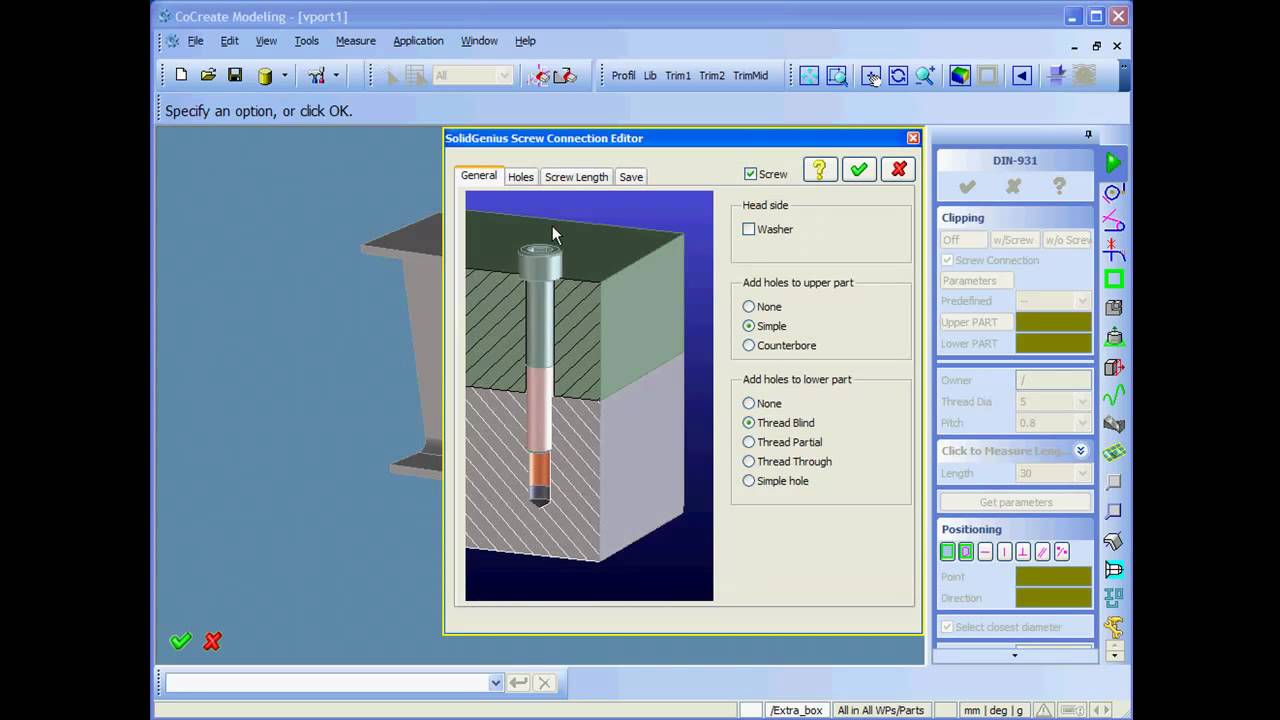Select Thread Blind for lower part
The height and width of the screenshot is (720, 1280).
(748, 423)
